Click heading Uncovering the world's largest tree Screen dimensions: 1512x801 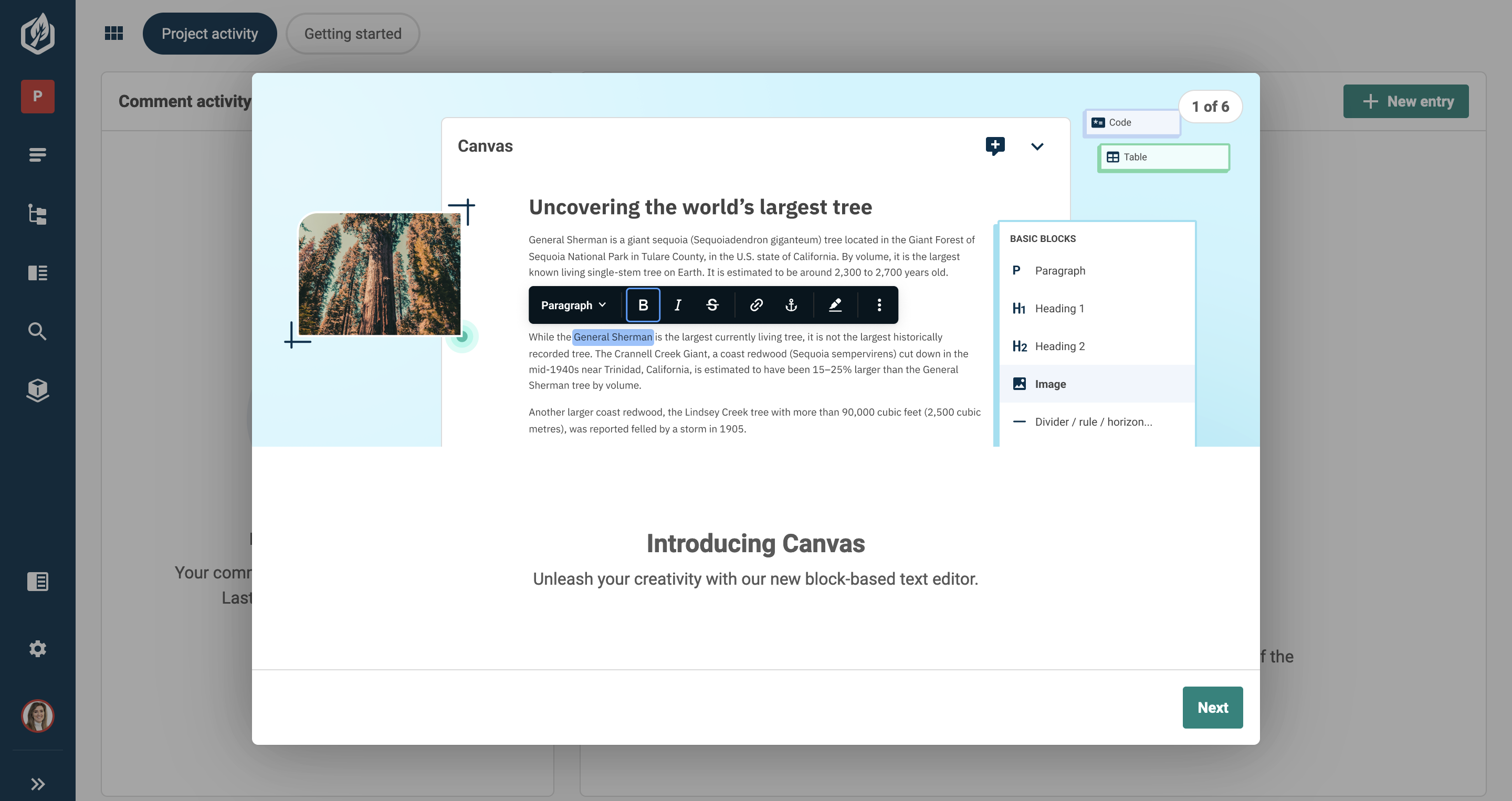[x=700, y=207]
